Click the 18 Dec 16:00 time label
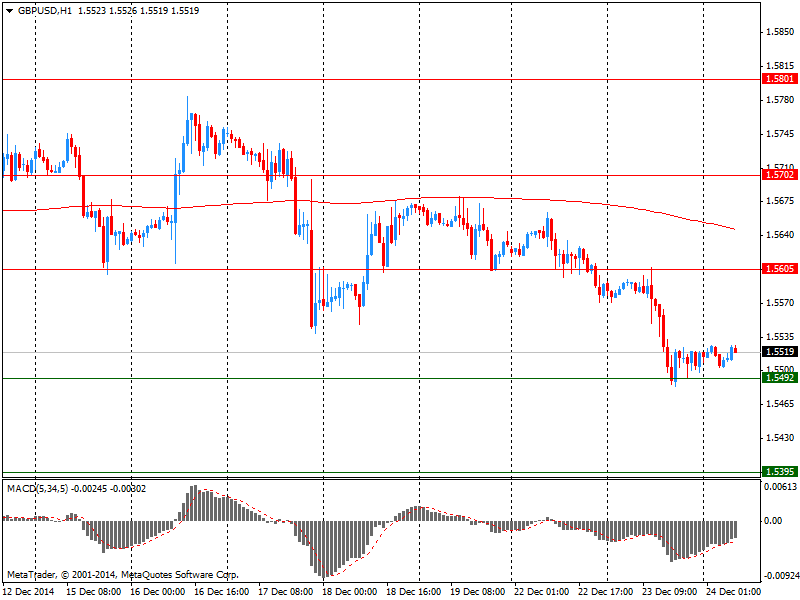 click(x=413, y=592)
